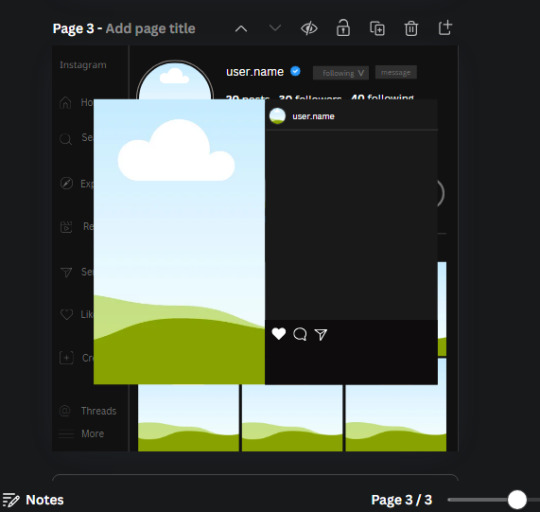Screen dimensions: 540x512
Task: Select the bottom-right grid post thumbnail
Action: pyautogui.click(x=396, y=418)
